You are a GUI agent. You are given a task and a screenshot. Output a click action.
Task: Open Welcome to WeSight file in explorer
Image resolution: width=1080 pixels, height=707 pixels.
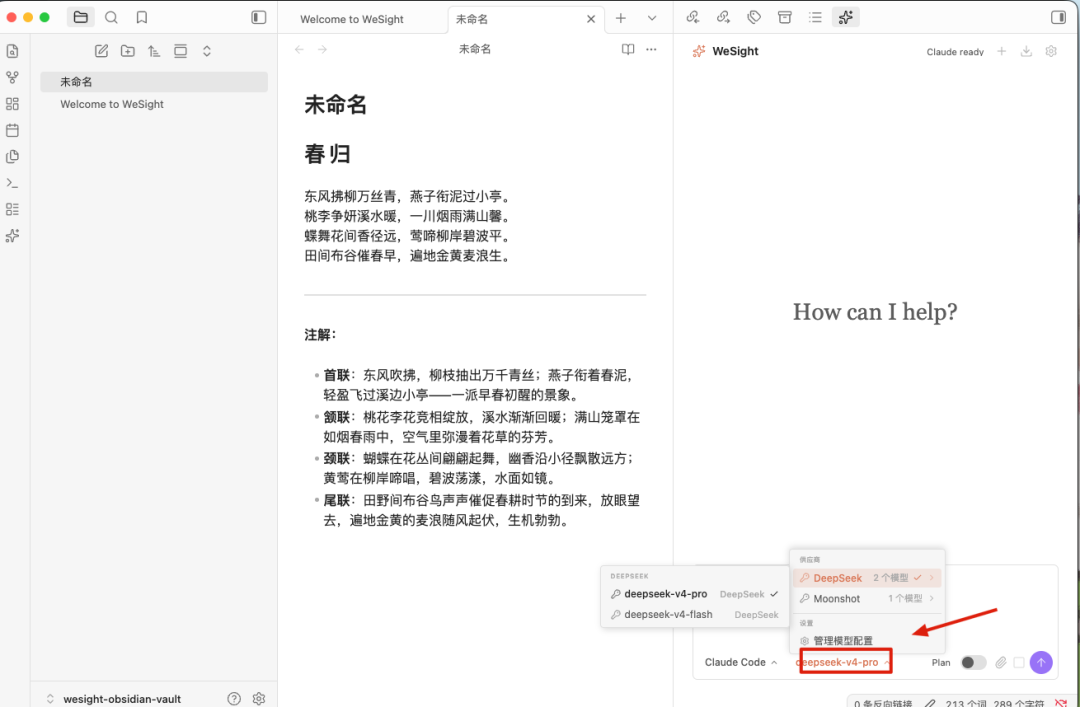(154, 104)
